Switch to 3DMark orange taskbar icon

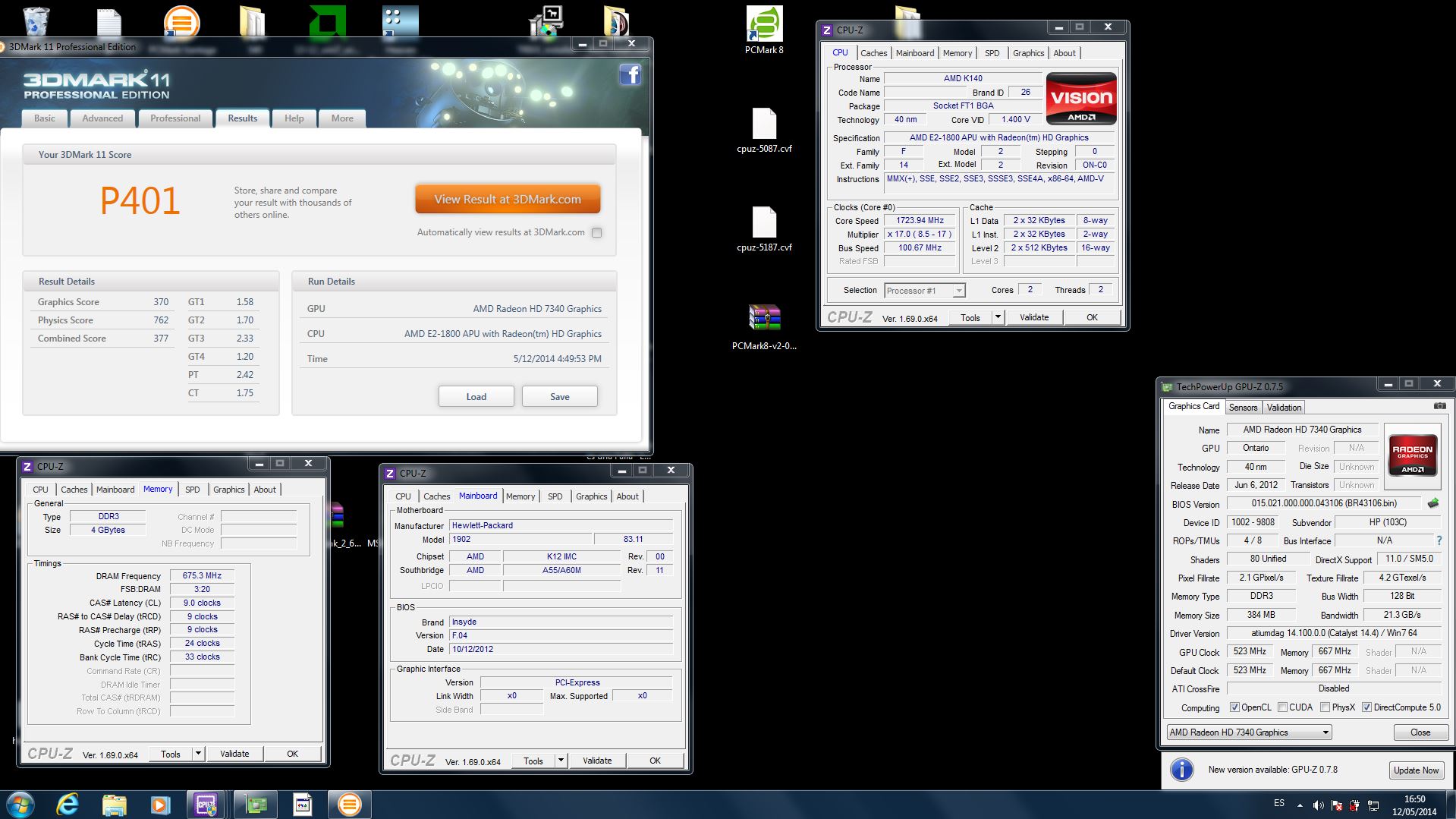349,805
